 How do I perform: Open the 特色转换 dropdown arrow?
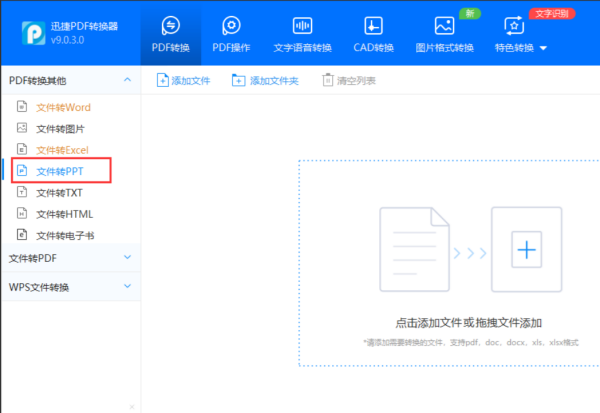tap(543, 48)
